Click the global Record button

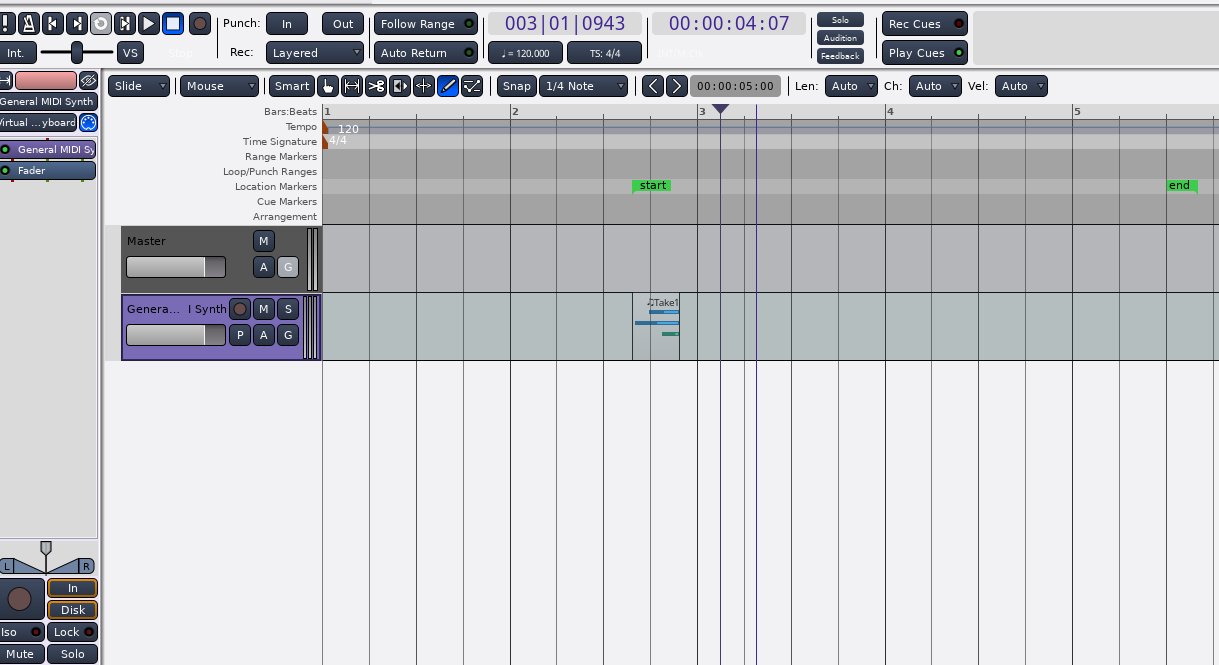[x=200, y=23]
